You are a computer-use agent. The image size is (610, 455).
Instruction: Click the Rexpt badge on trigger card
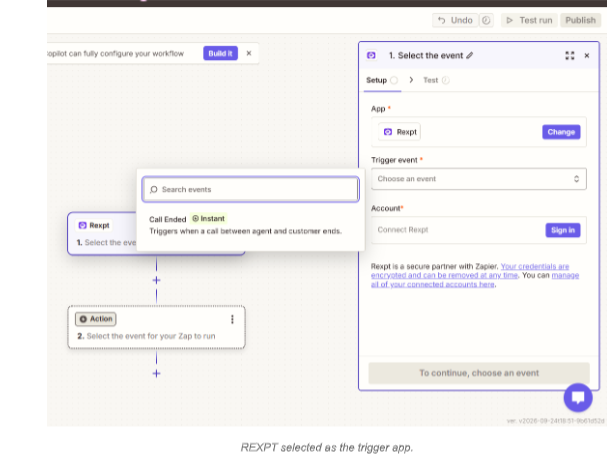click(94, 226)
